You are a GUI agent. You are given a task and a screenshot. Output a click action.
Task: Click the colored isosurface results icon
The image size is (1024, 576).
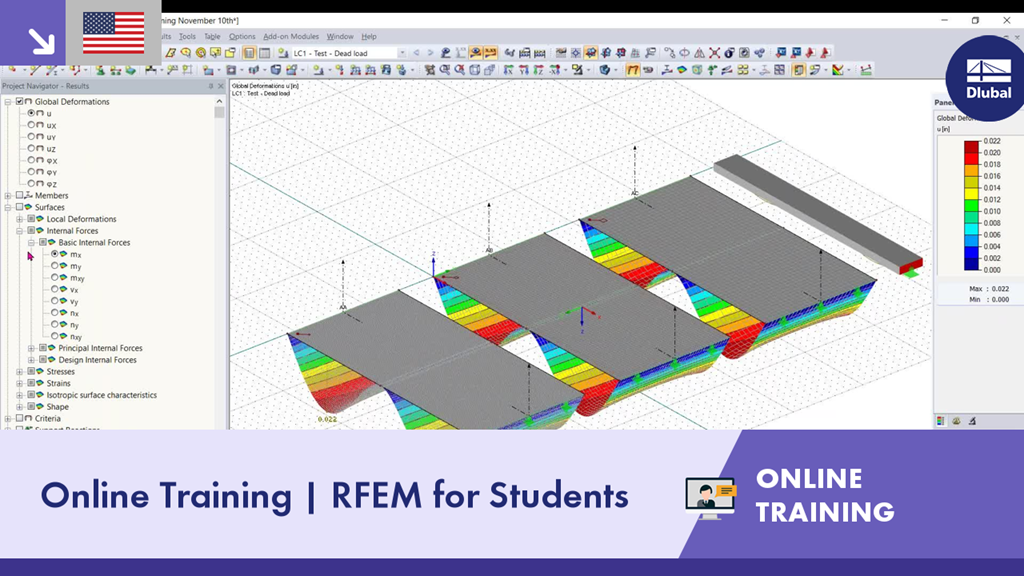click(x=682, y=70)
